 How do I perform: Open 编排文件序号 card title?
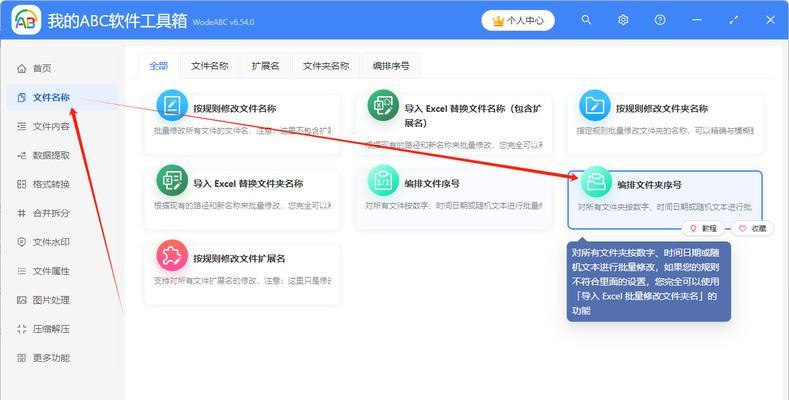[x=432, y=184]
